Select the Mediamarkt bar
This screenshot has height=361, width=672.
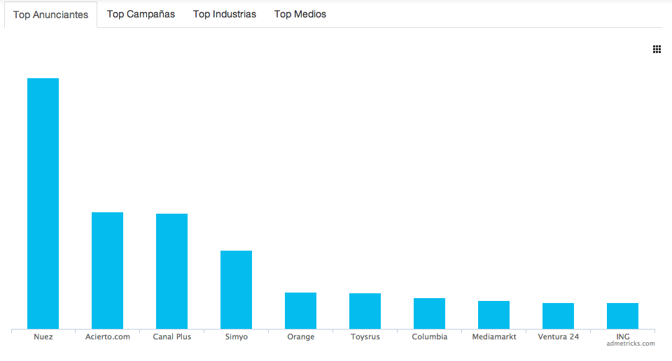click(x=494, y=315)
